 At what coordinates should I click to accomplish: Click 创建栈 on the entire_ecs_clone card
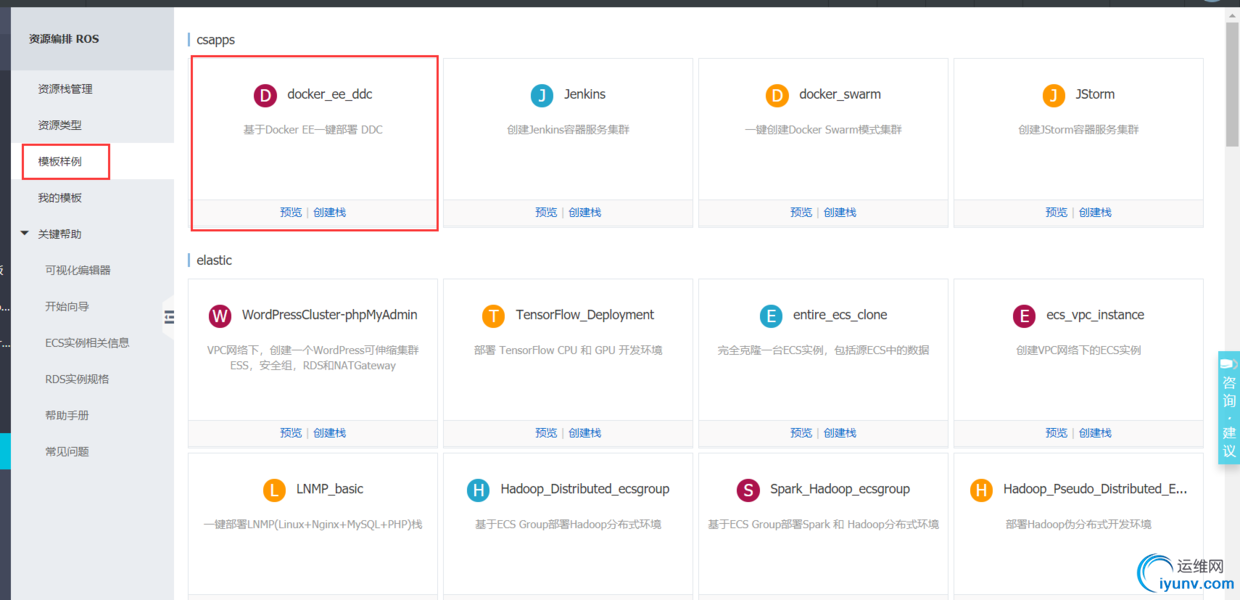pos(840,433)
